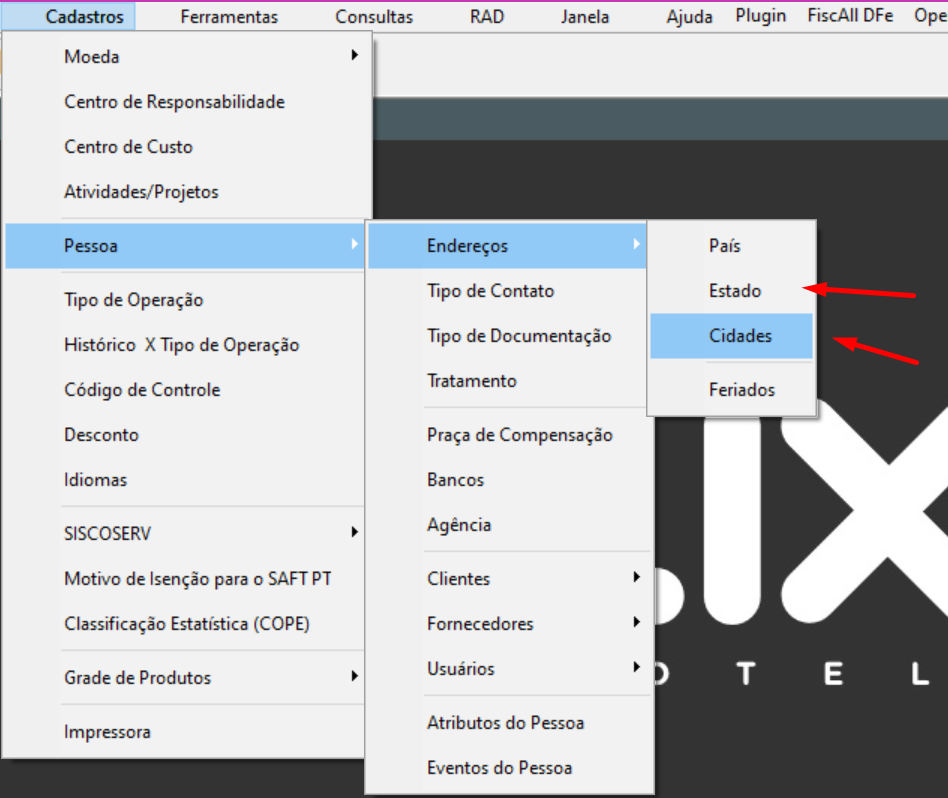Select Estado in Endereços submenu
This screenshot has width=948, height=798.
(732, 291)
